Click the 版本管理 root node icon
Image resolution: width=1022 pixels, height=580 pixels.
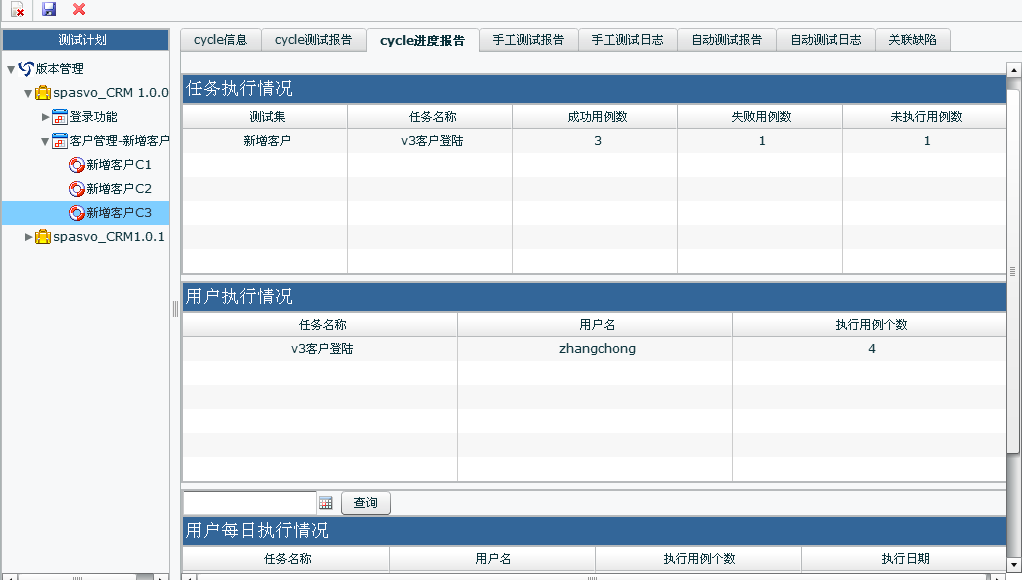click(26, 69)
